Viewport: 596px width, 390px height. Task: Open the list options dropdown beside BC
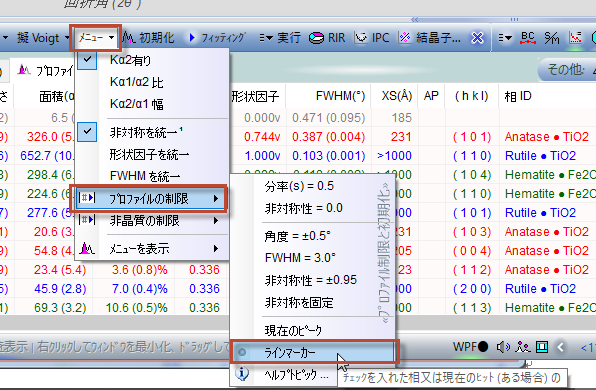click(x=505, y=38)
